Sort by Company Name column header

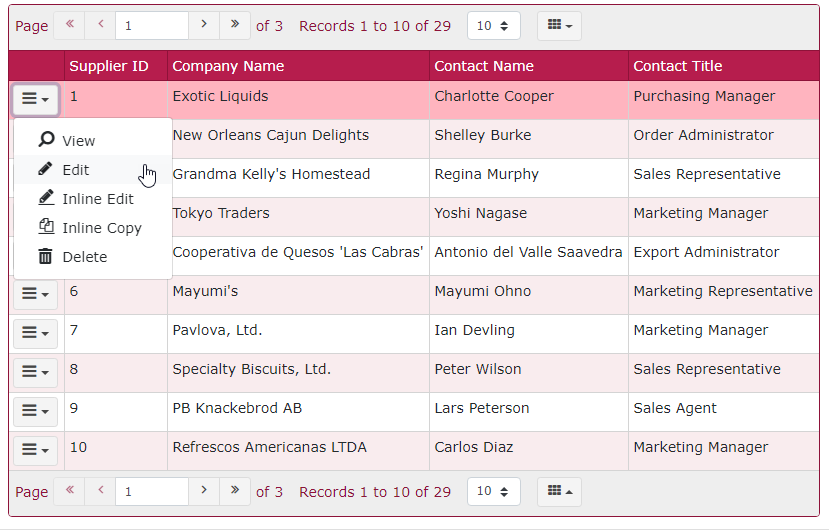[228, 66]
